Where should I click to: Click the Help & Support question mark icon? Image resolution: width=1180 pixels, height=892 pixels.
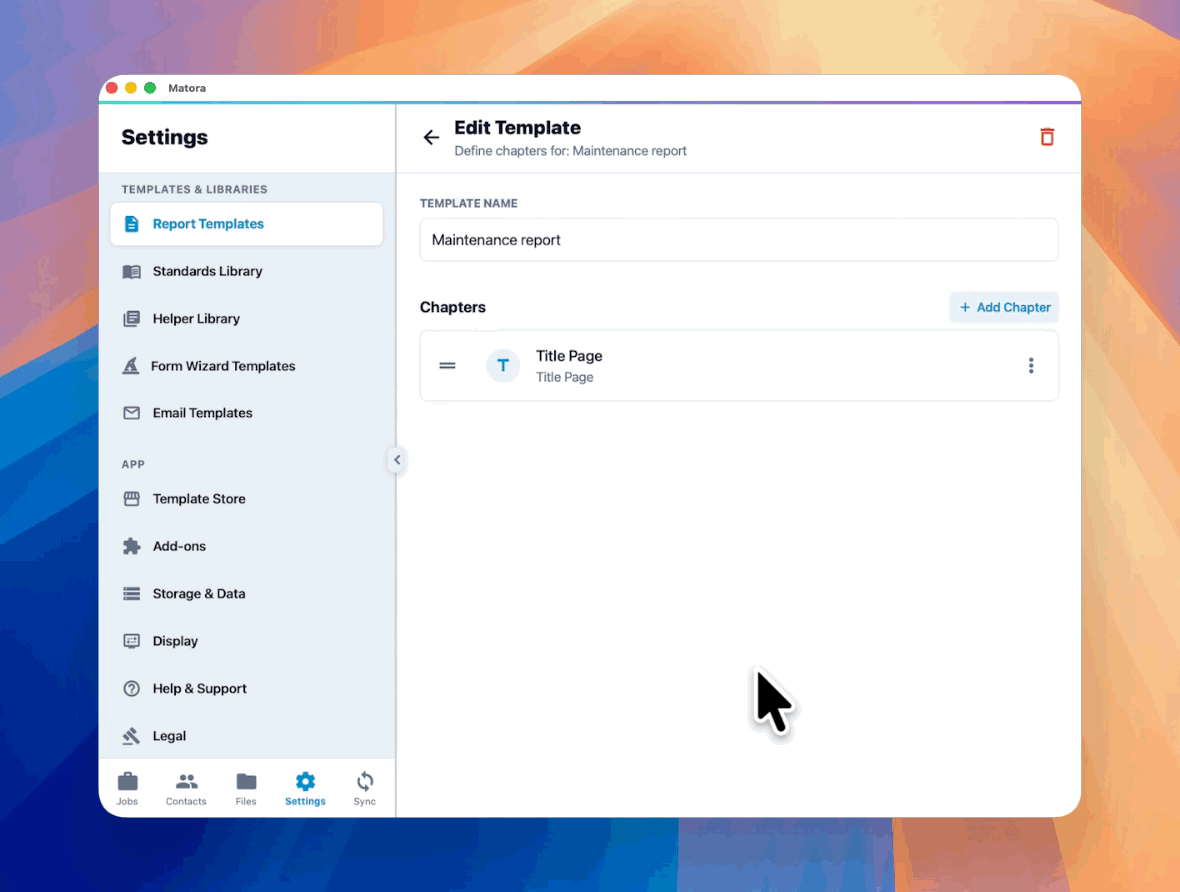131,688
